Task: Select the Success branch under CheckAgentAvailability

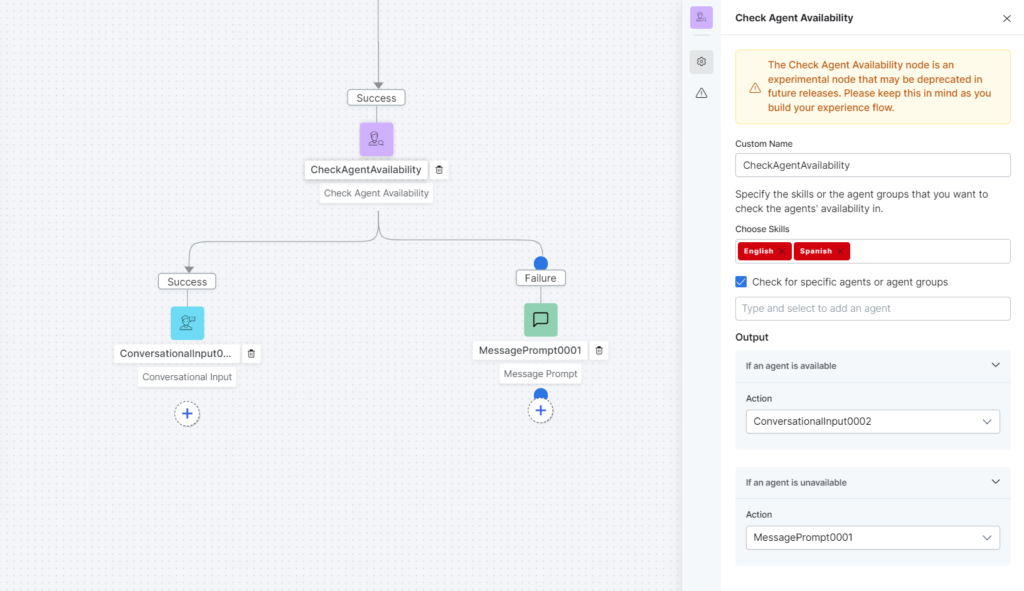Action: [x=186, y=281]
